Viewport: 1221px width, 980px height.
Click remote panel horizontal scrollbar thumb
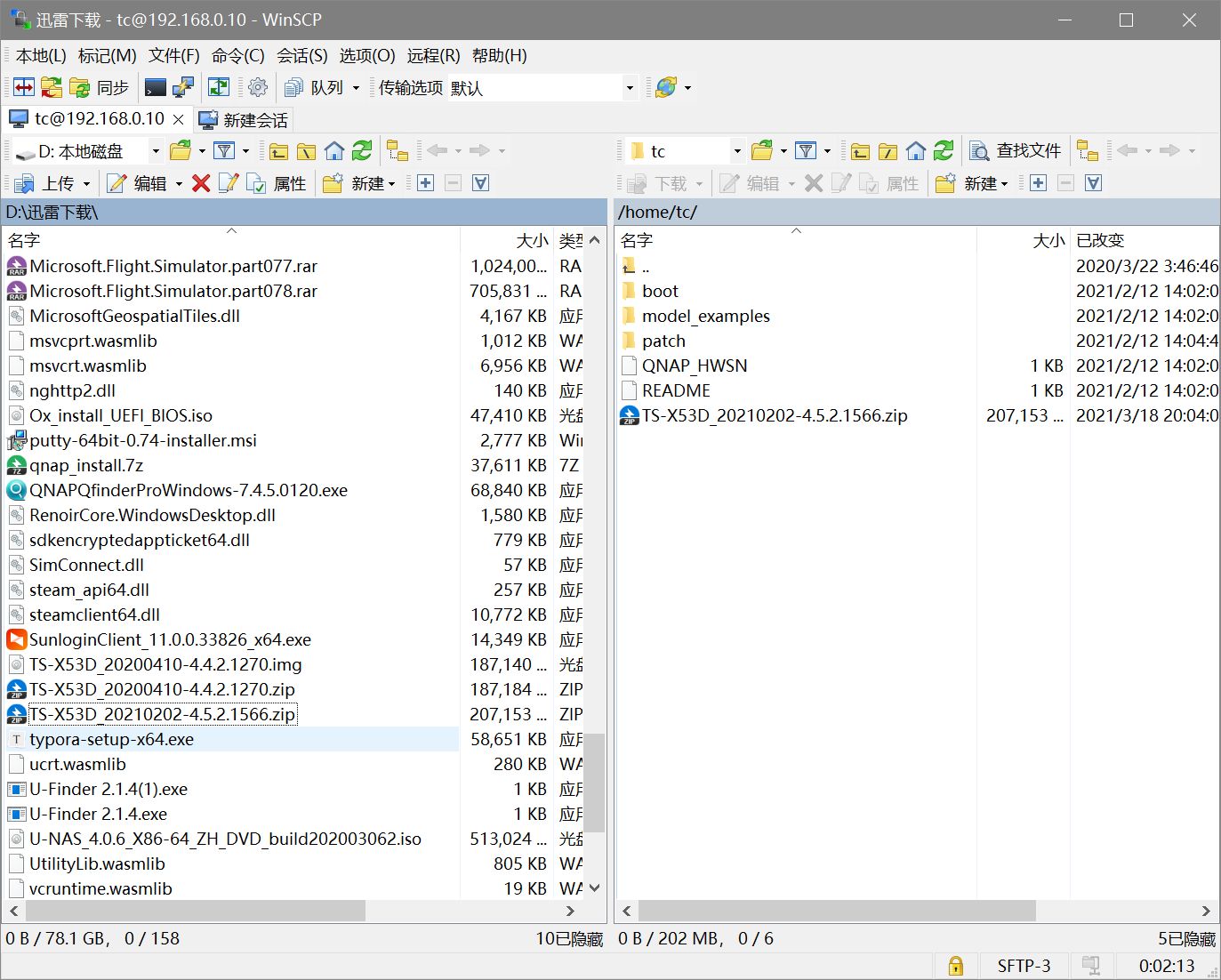click(837, 911)
